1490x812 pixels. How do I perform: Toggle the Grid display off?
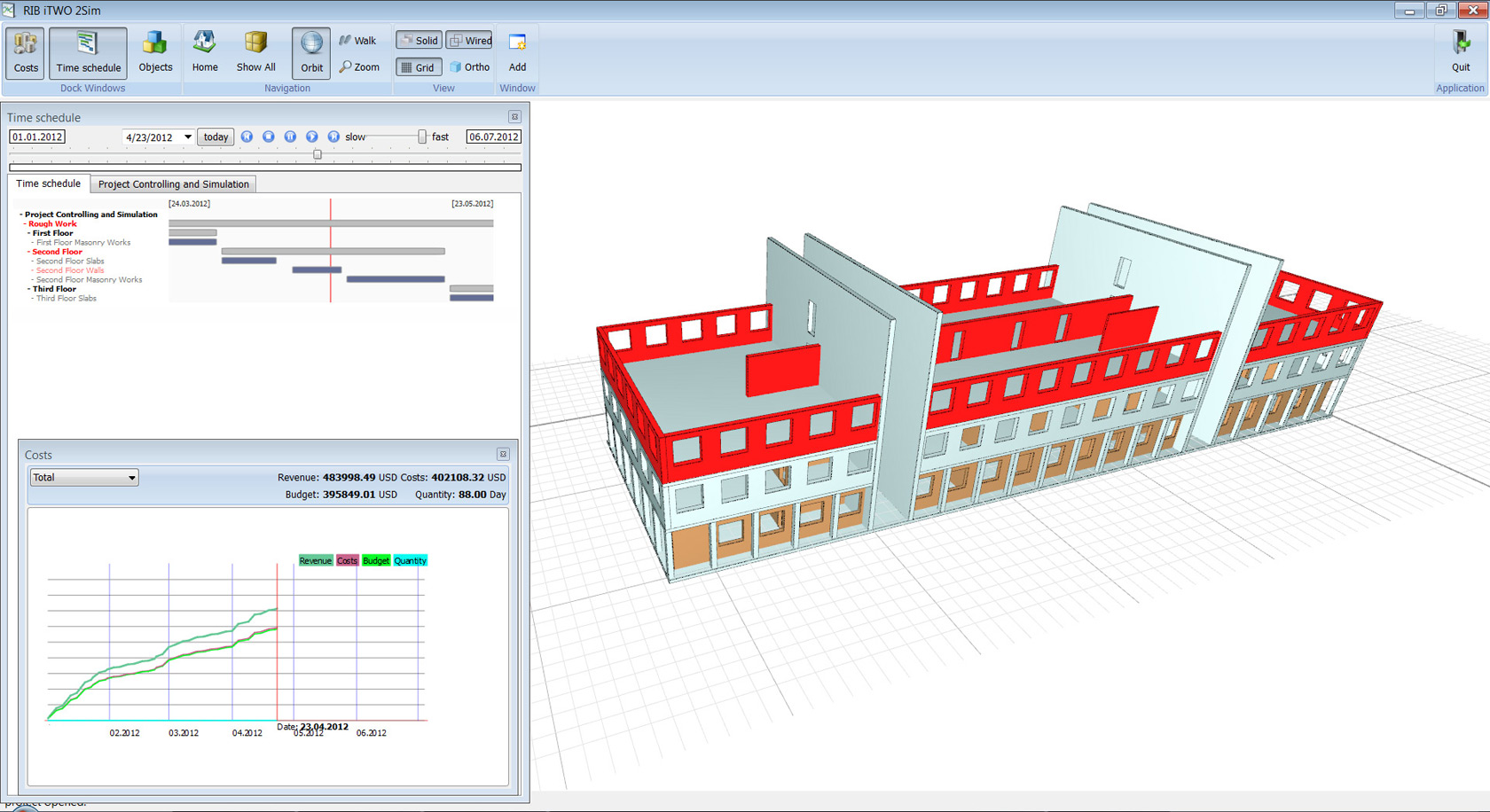[418, 66]
